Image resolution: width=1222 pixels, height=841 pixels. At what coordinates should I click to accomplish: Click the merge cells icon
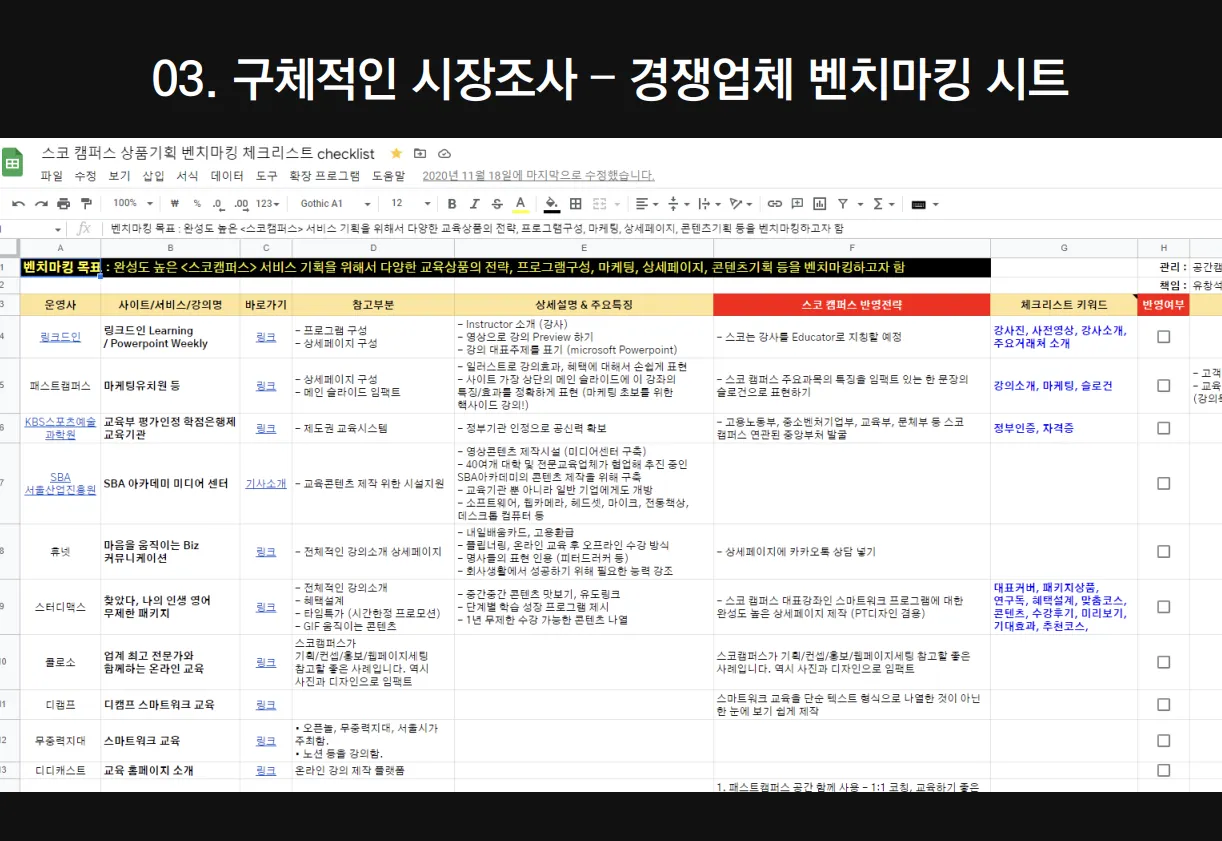point(599,204)
